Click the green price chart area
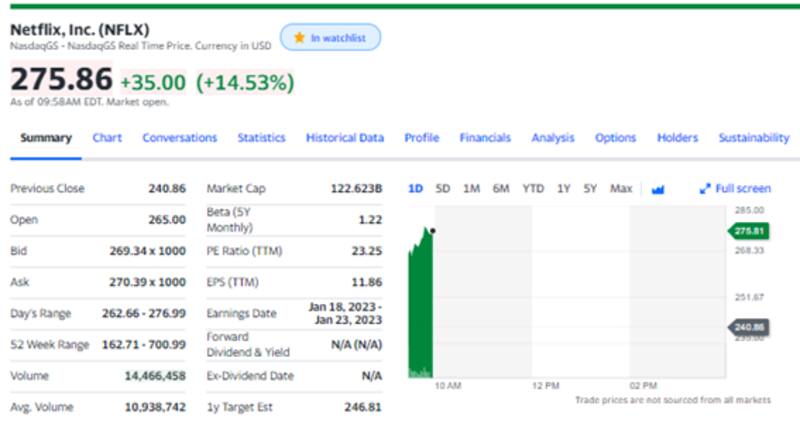Viewport: 800px width, 433px height. tap(420, 310)
